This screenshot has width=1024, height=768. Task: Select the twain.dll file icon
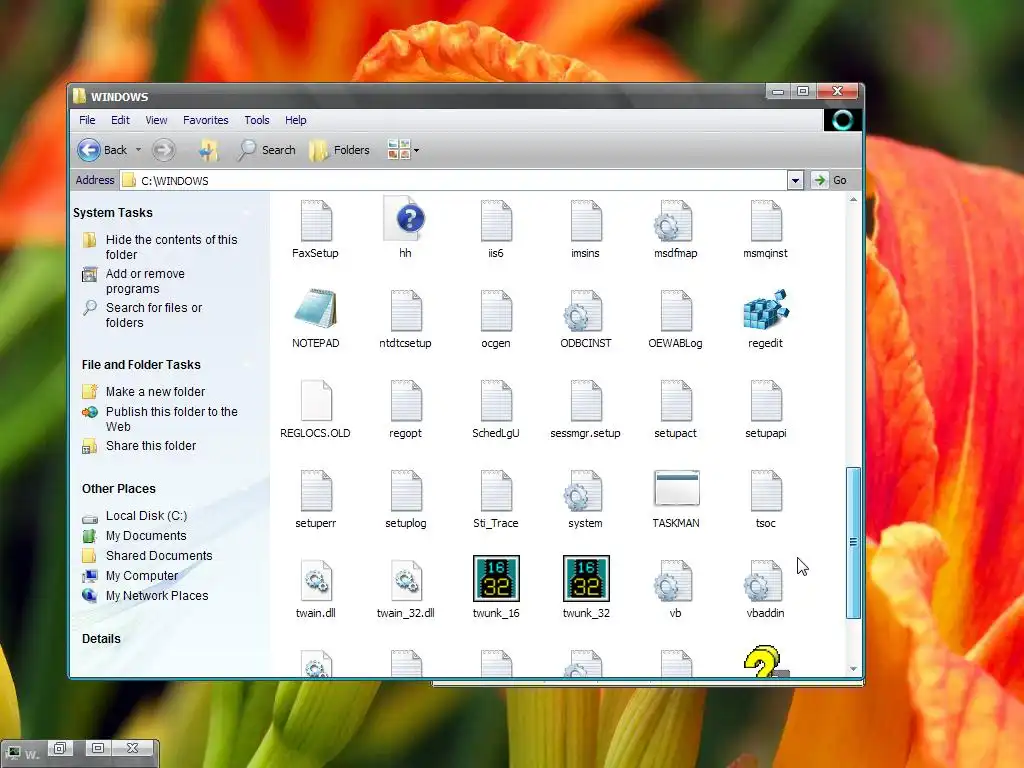[x=316, y=581]
